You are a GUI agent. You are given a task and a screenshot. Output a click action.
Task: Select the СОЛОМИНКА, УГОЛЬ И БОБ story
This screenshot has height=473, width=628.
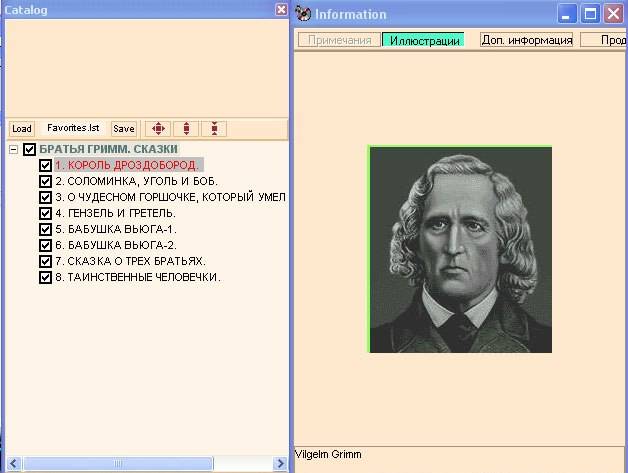136,181
